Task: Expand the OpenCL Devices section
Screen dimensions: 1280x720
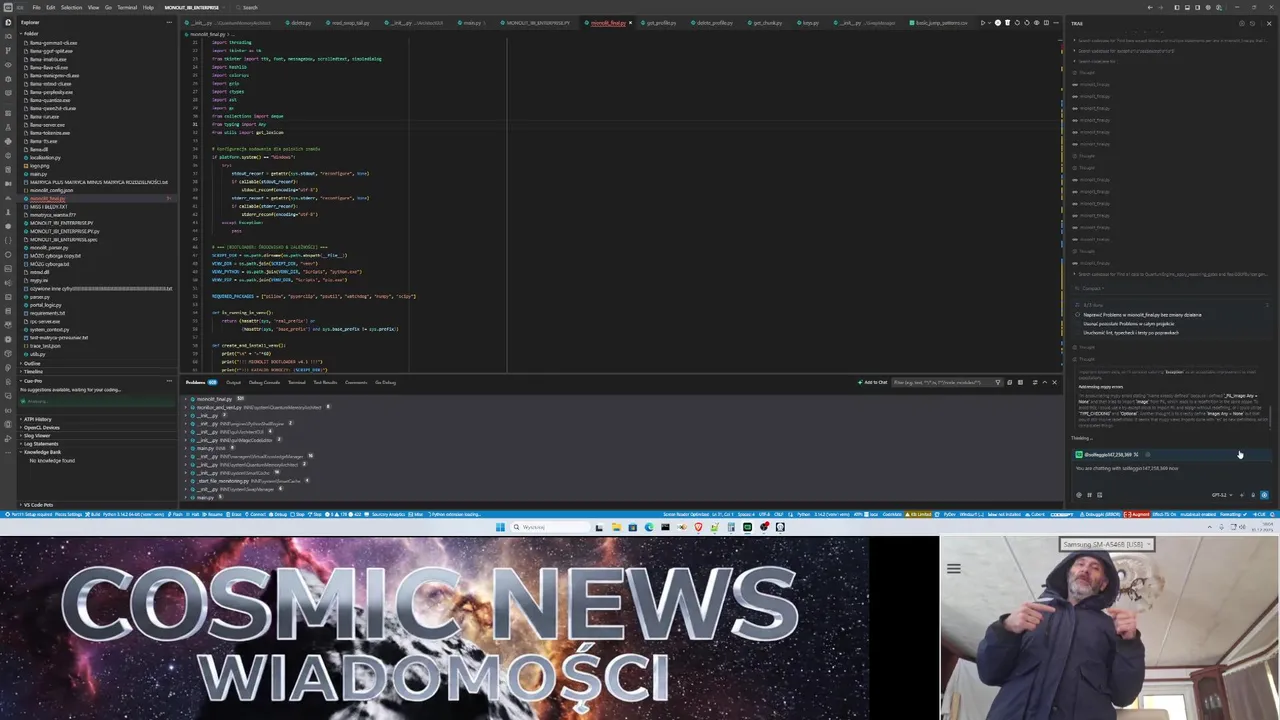Action: pos(41,427)
